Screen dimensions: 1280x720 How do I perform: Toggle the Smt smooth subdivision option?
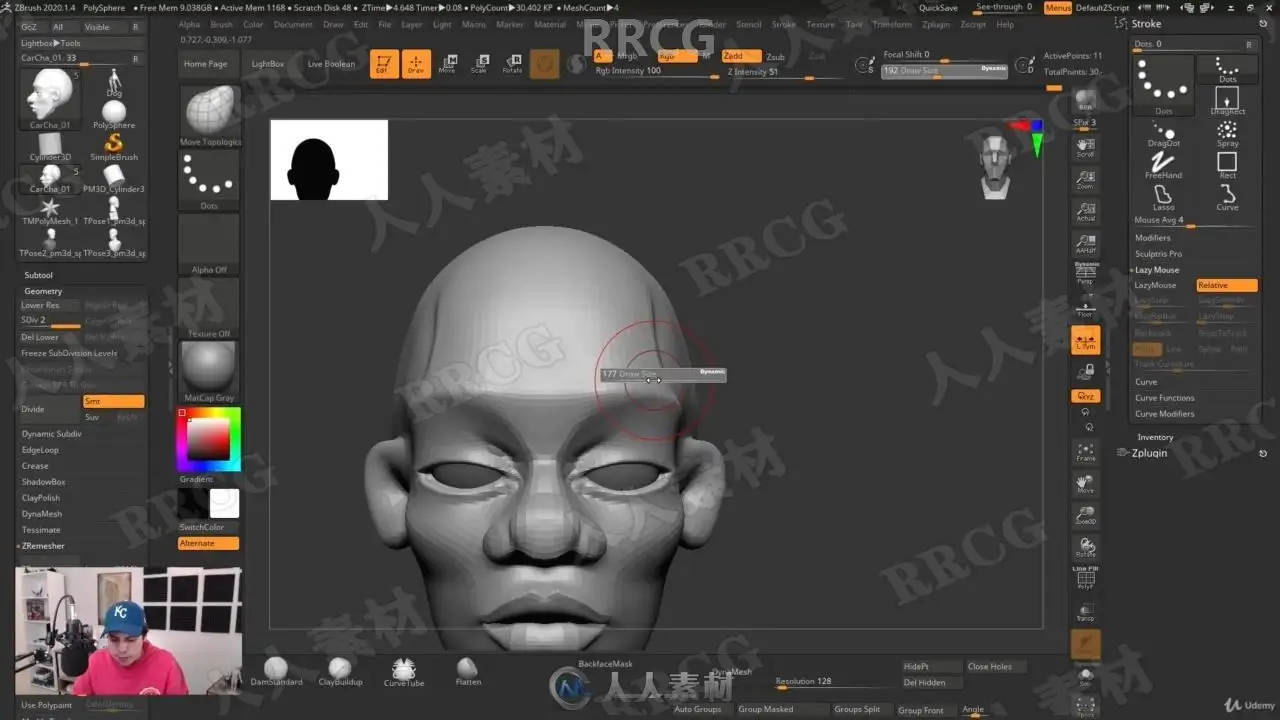(x=113, y=401)
